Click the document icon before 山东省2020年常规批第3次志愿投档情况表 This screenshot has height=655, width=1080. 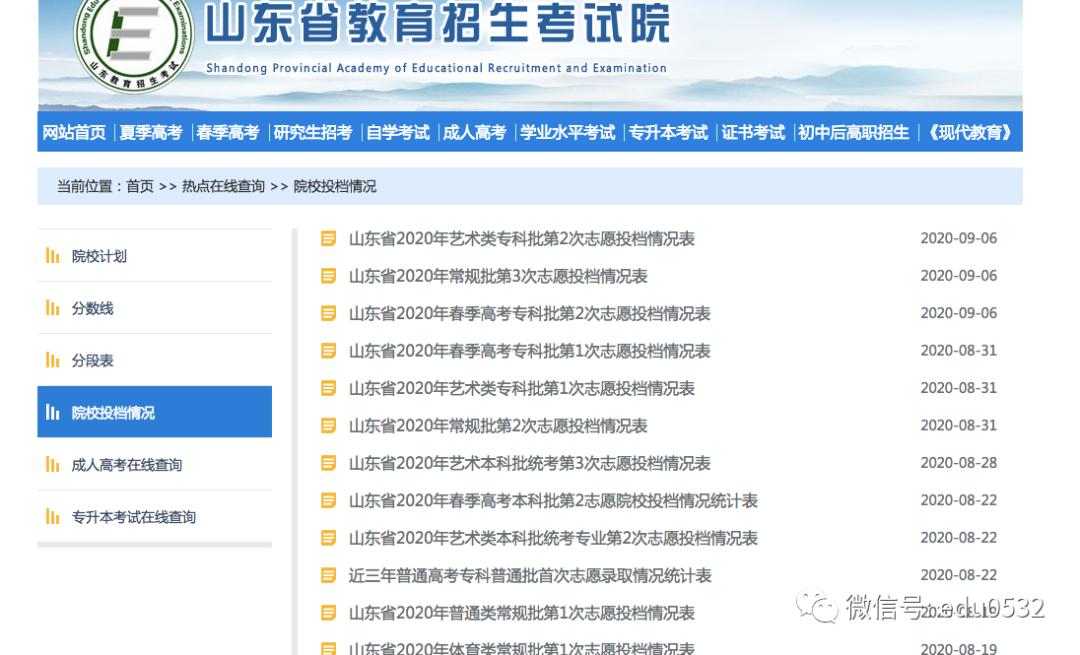coord(326,276)
